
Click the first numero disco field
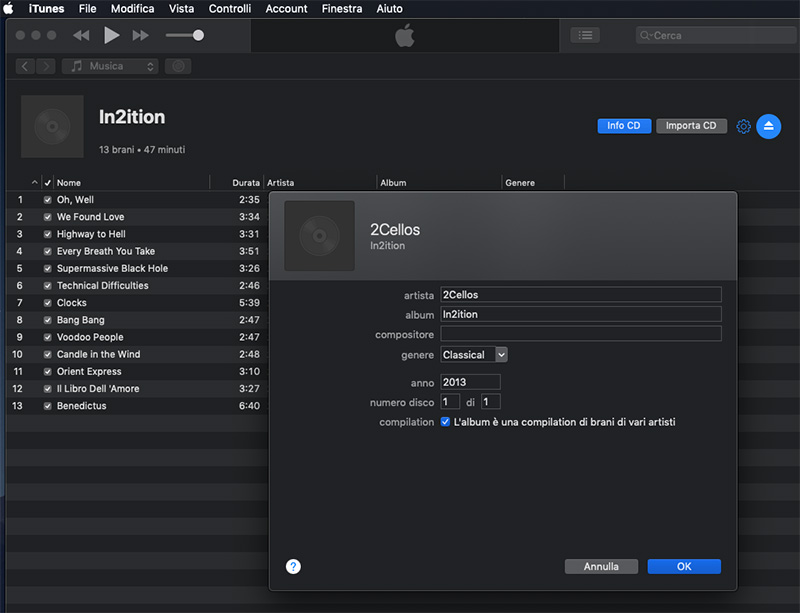(449, 402)
